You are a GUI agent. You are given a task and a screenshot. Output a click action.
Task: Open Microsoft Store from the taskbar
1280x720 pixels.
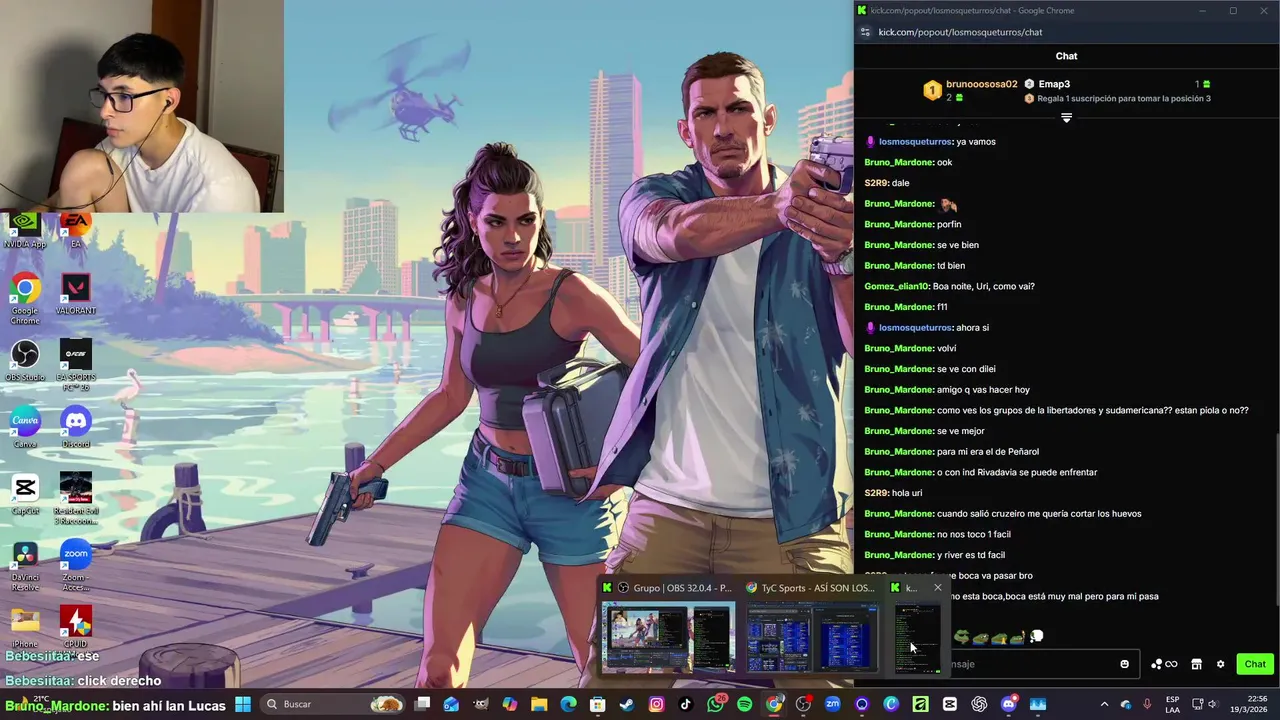coord(597,704)
